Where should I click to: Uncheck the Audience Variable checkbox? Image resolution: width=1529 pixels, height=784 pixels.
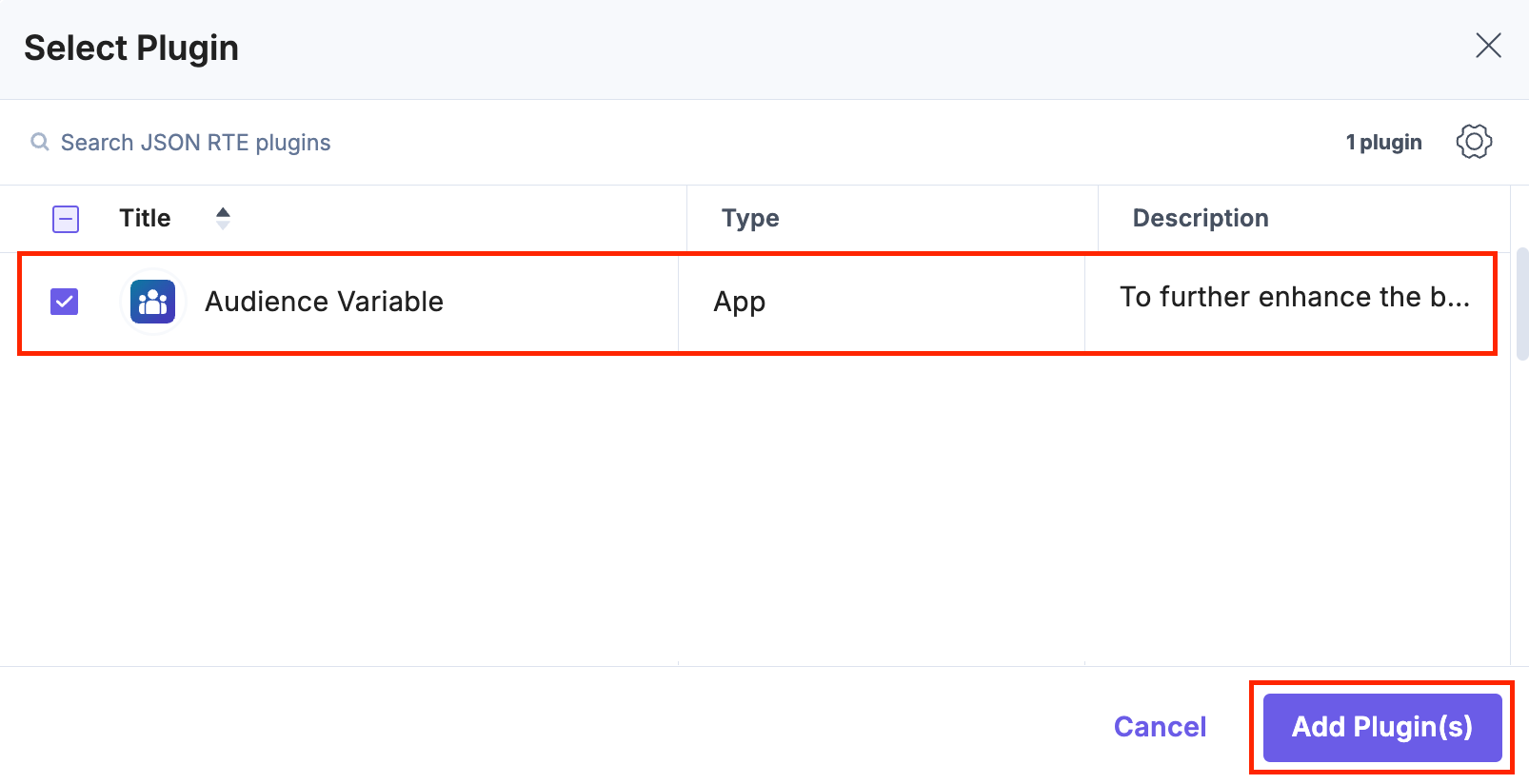tap(65, 302)
